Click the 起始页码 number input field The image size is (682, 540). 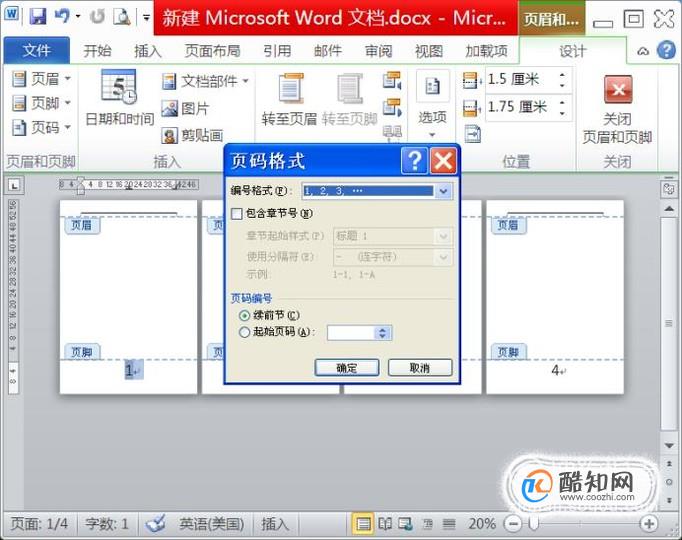click(x=351, y=333)
